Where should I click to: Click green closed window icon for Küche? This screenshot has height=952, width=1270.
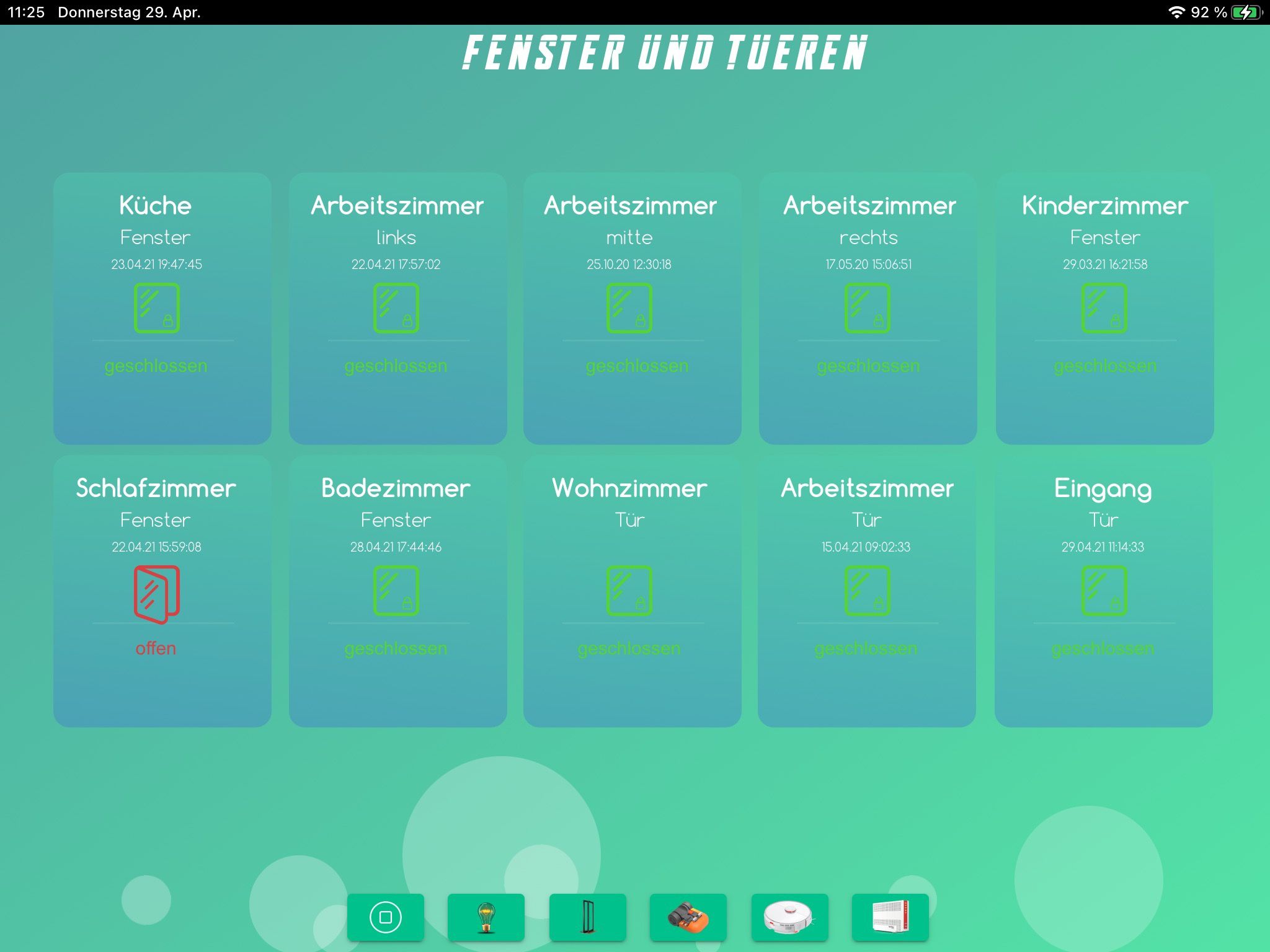click(x=156, y=308)
